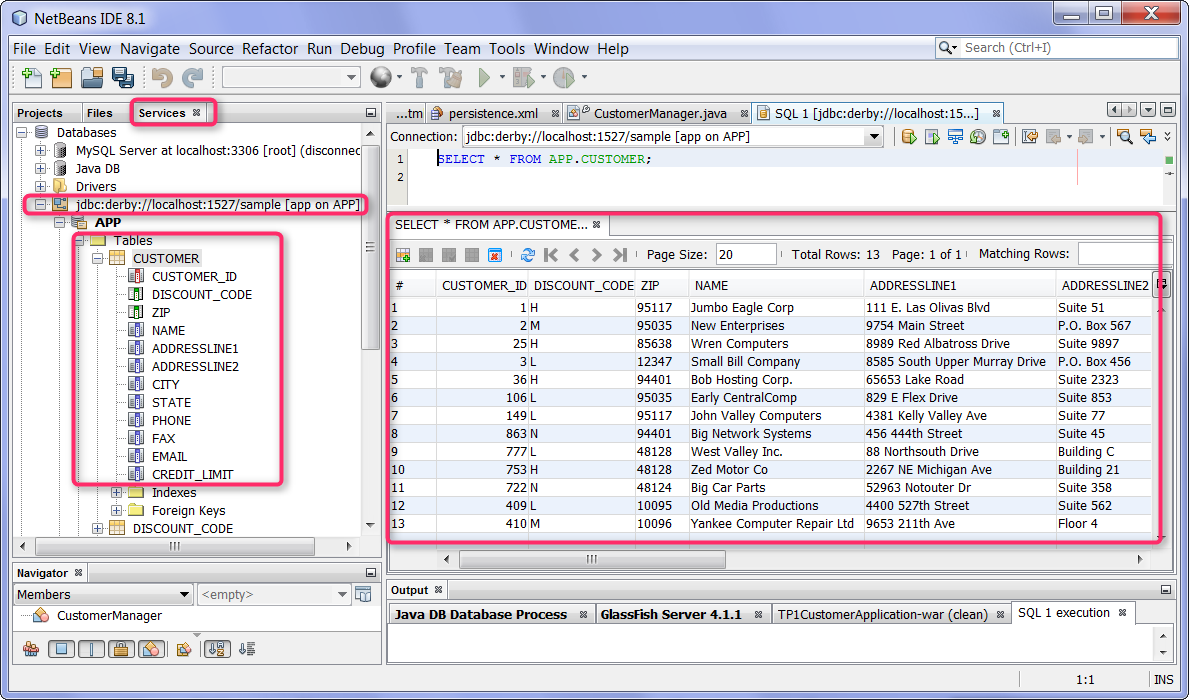
Task: Switch to the Files tab
Action: (99, 113)
